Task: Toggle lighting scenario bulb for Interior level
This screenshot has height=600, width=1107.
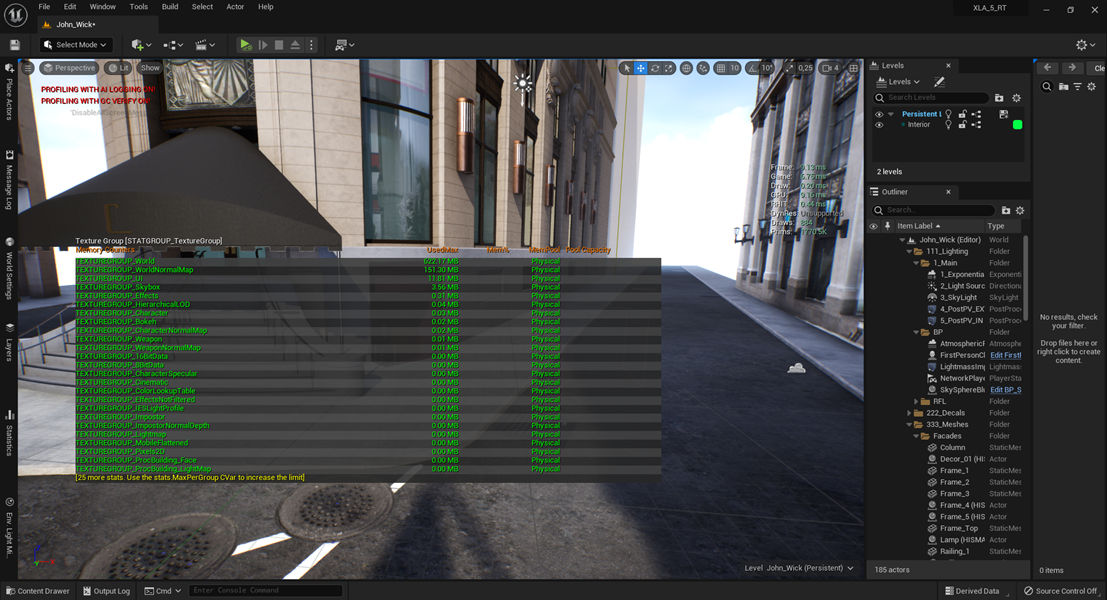Action: 948,125
